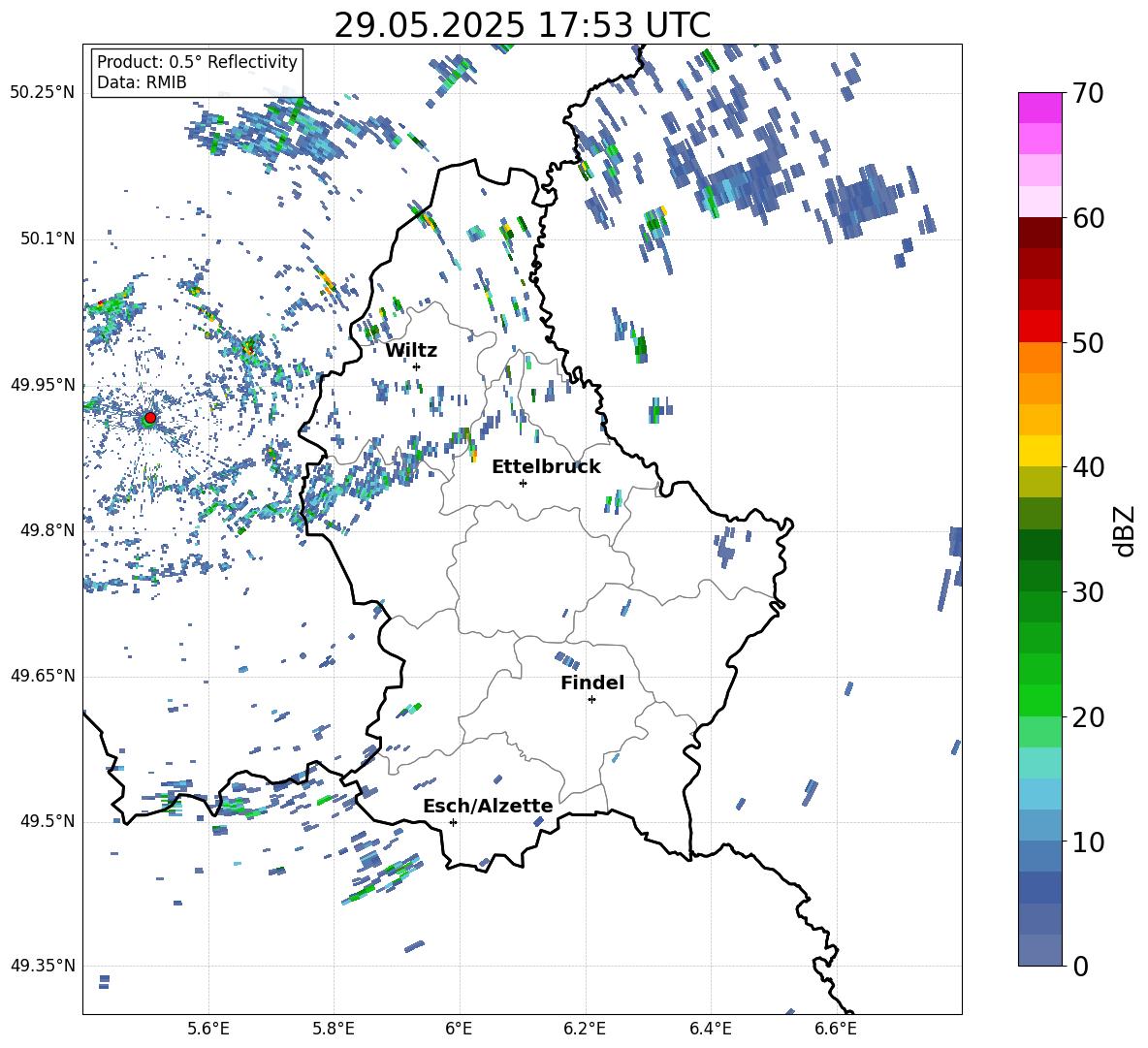Click the 49.35°N latitude label

43,966
